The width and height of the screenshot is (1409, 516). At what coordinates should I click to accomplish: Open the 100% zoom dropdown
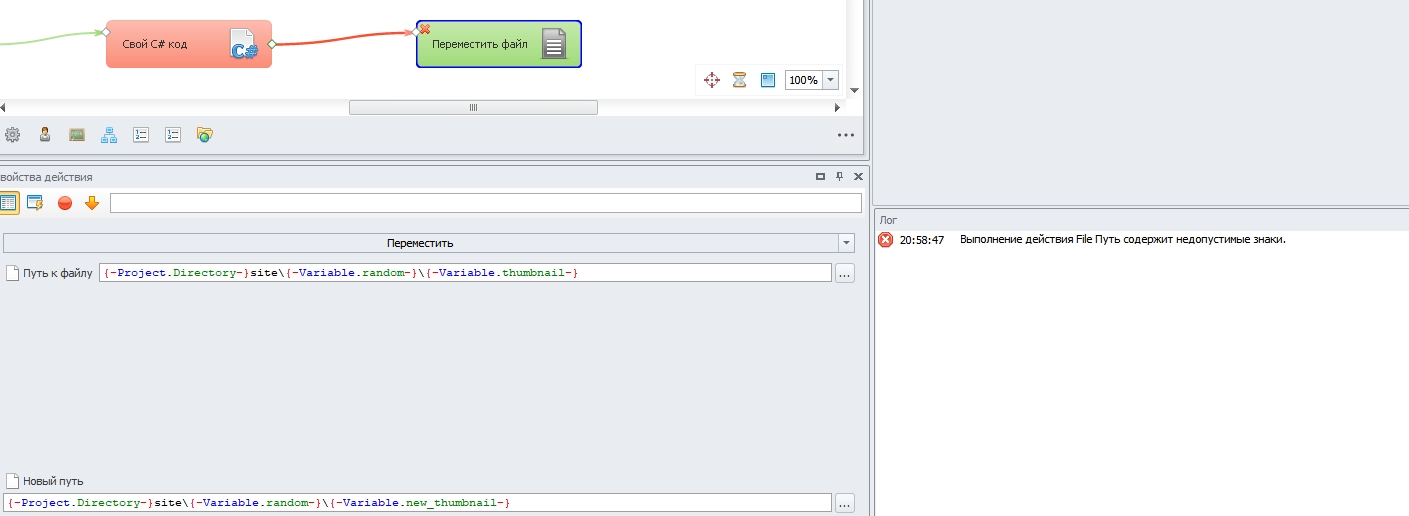tap(830, 80)
